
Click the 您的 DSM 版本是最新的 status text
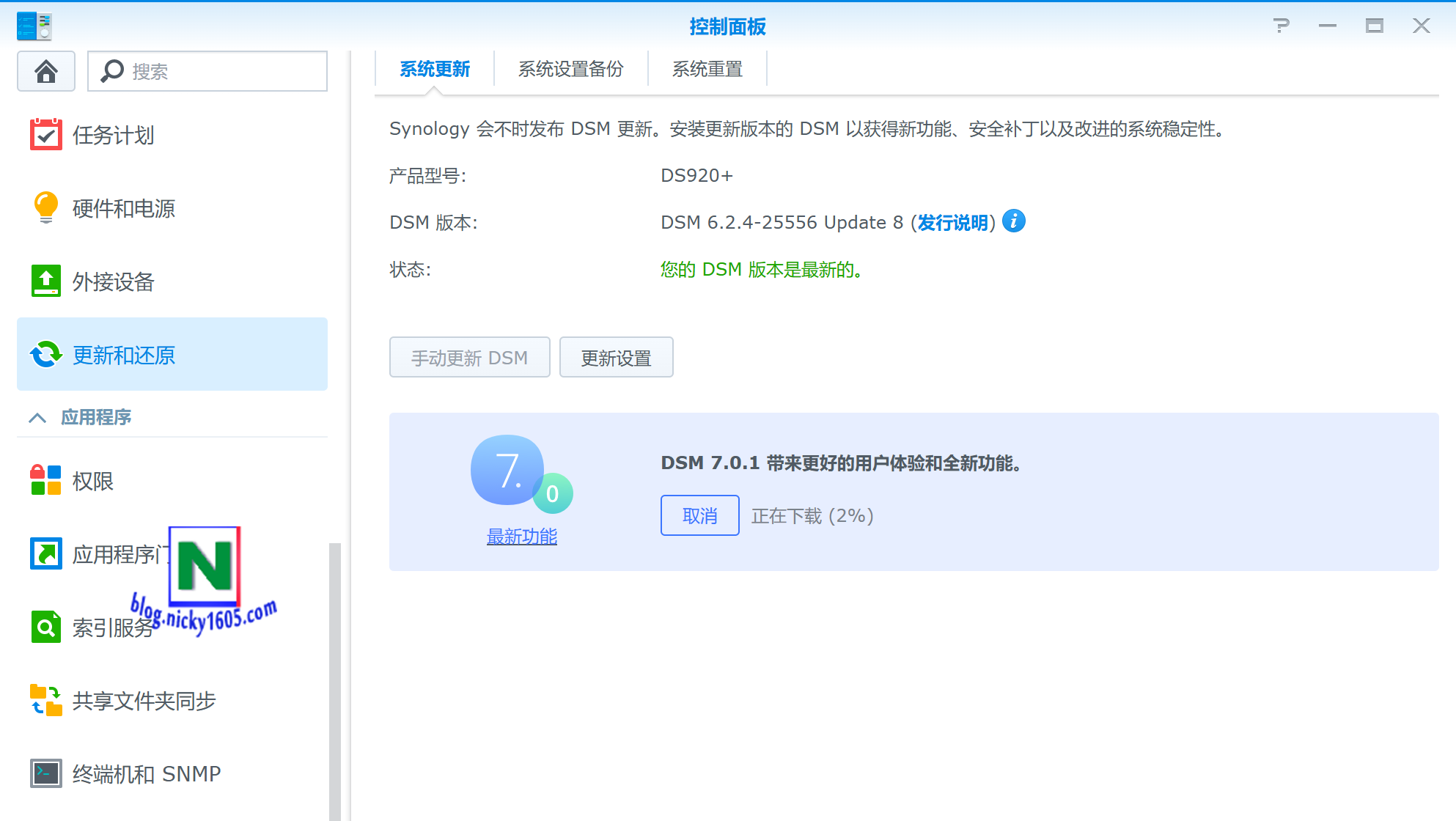pyautogui.click(x=762, y=270)
